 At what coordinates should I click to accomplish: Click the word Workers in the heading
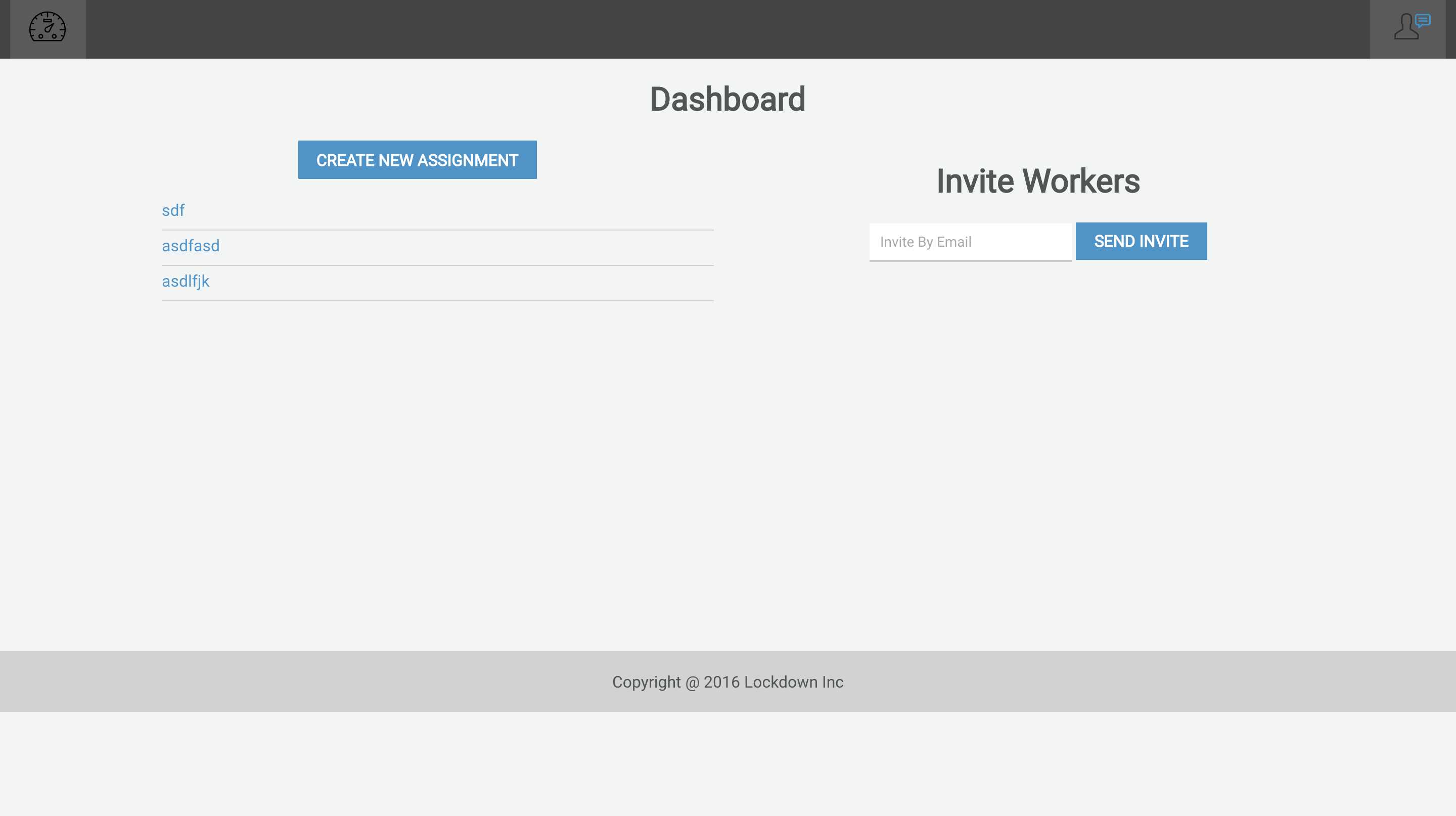[x=1081, y=182]
